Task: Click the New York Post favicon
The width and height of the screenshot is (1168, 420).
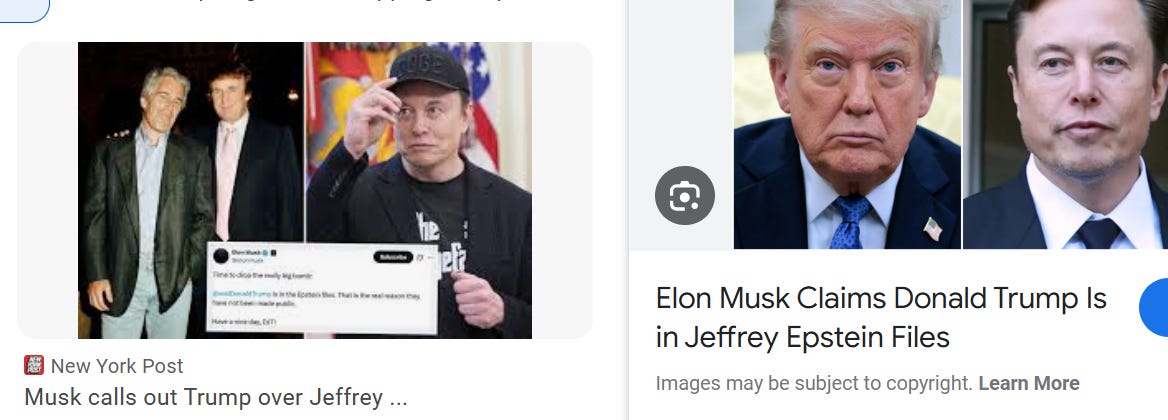Action: click(x=34, y=365)
